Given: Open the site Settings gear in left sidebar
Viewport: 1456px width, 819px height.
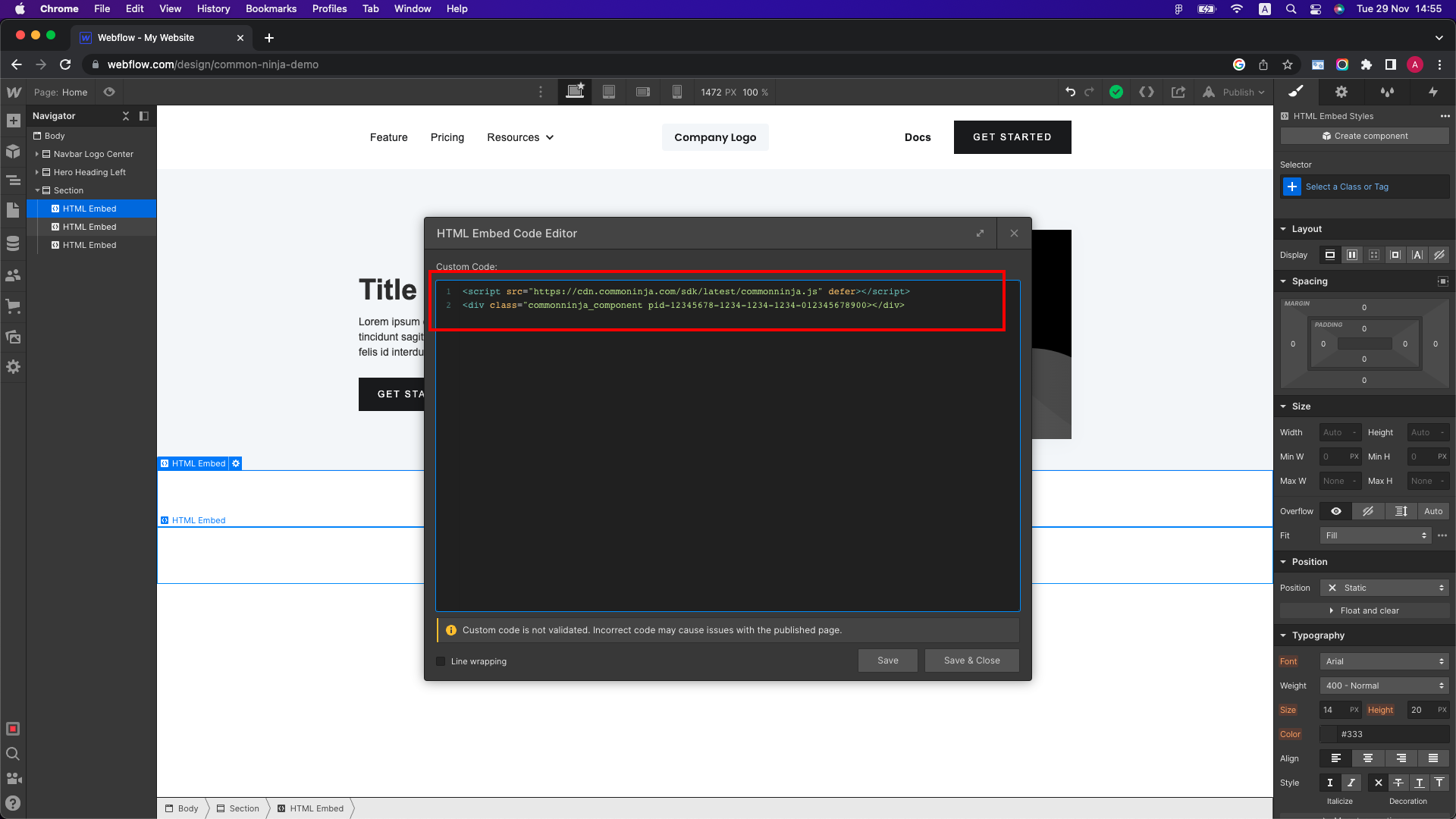Looking at the screenshot, I should point(13,367).
